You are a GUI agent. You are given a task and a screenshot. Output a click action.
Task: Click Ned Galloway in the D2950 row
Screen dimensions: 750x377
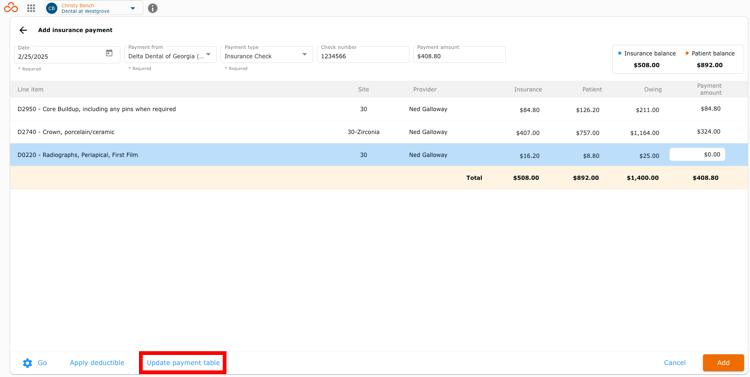tap(428, 109)
